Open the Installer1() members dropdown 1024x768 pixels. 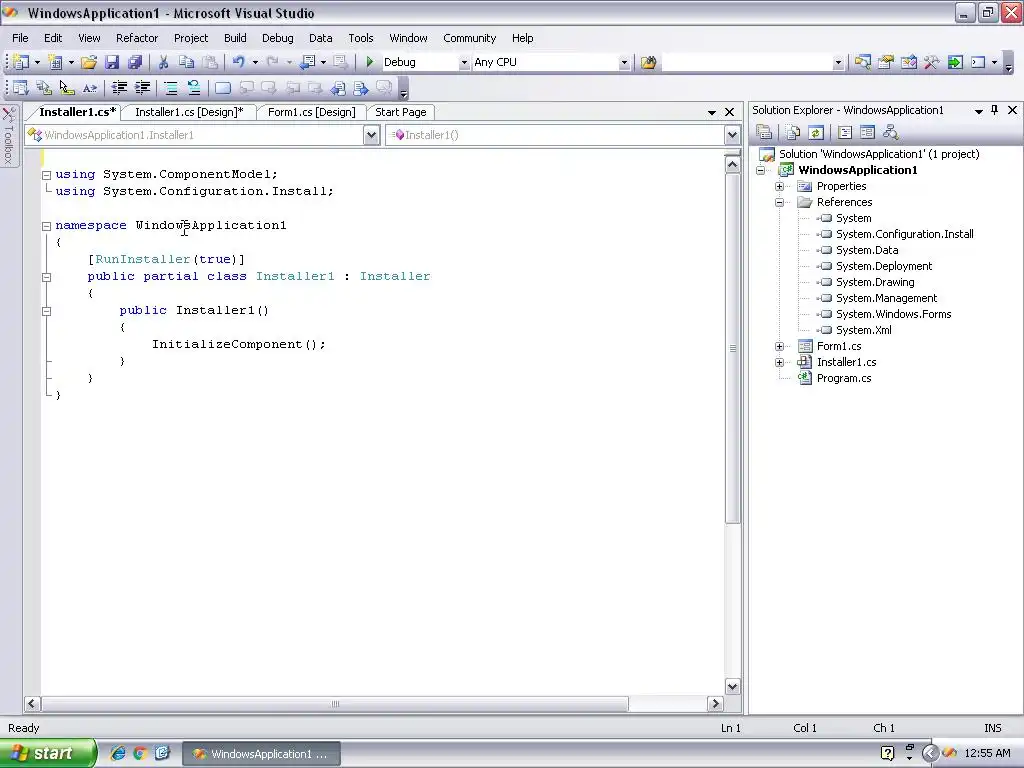[731, 135]
